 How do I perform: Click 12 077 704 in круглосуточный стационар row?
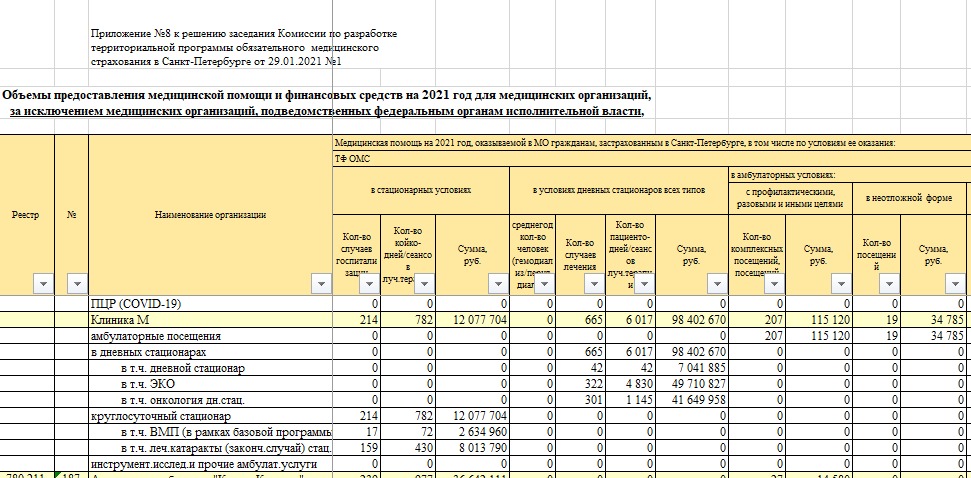(474, 416)
